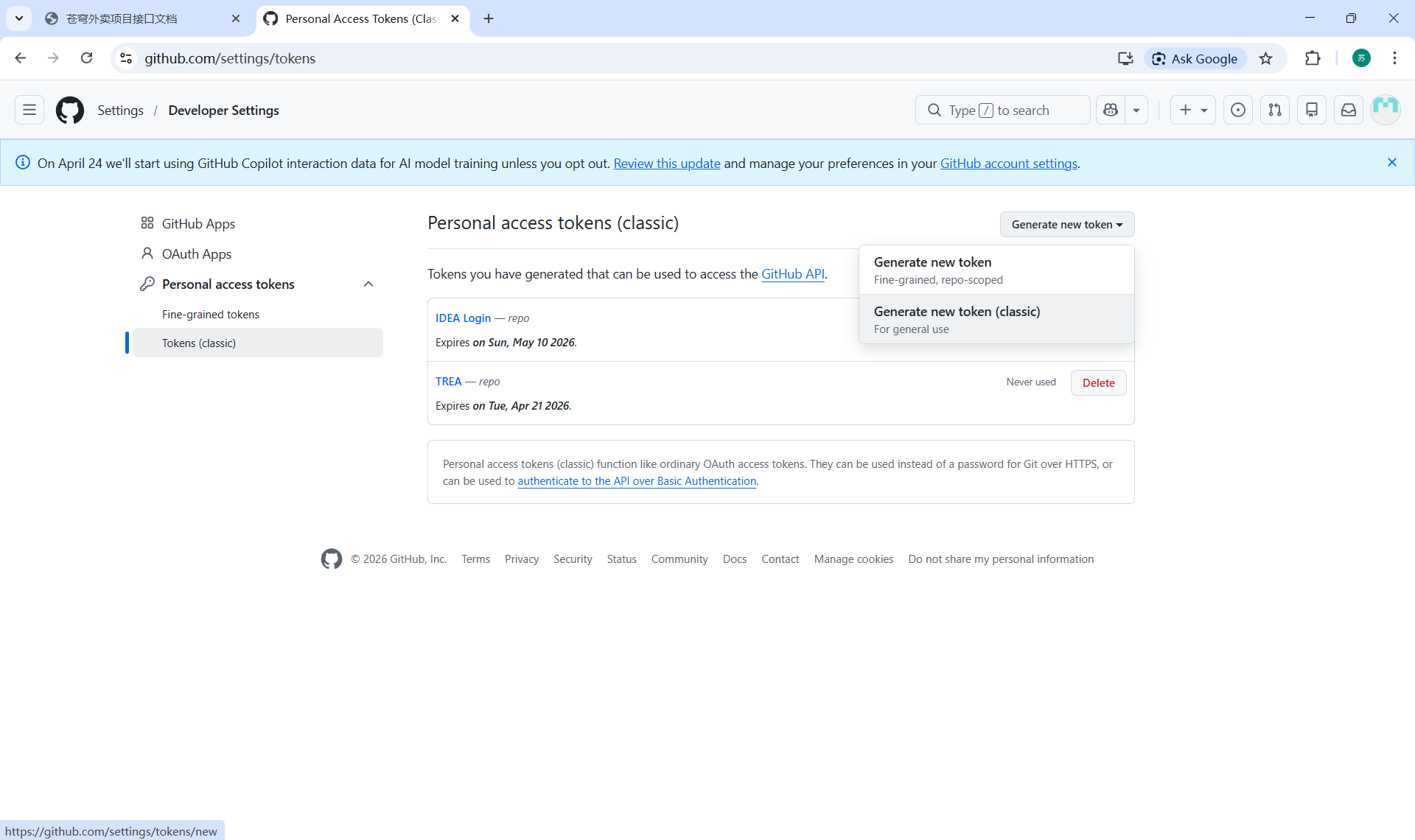Open the GitHub hamburger navigation menu
This screenshot has height=840, width=1415.
[29, 110]
